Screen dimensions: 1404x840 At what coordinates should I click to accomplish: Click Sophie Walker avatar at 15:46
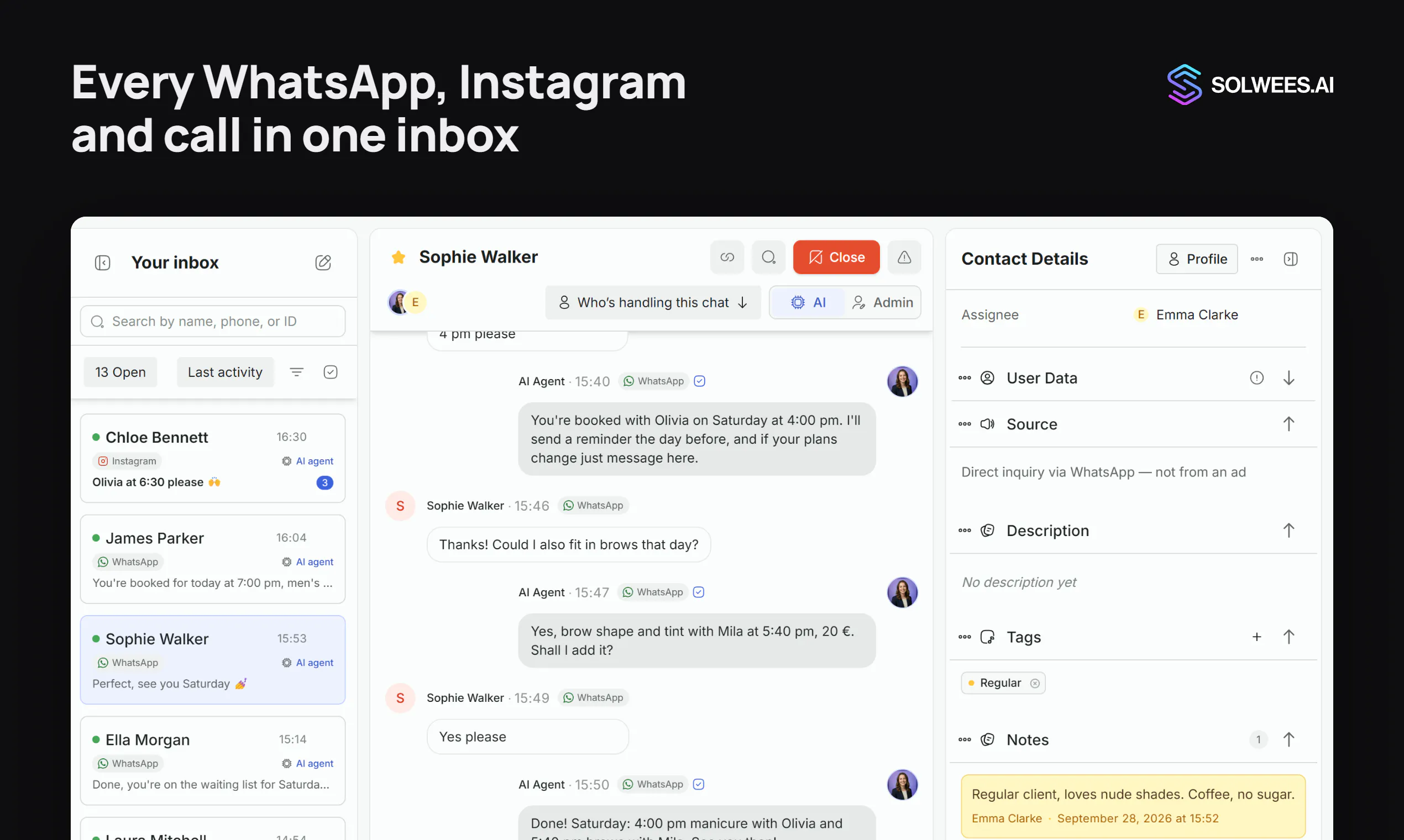point(400,506)
